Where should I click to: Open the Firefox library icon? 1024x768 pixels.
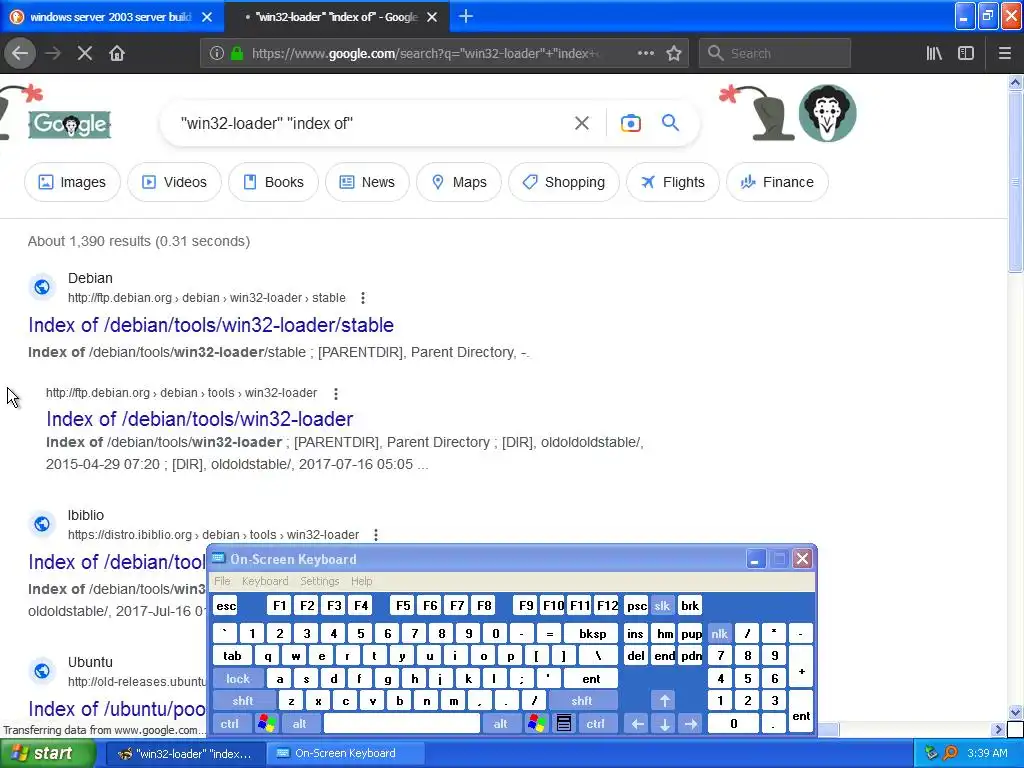tap(934, 53)
